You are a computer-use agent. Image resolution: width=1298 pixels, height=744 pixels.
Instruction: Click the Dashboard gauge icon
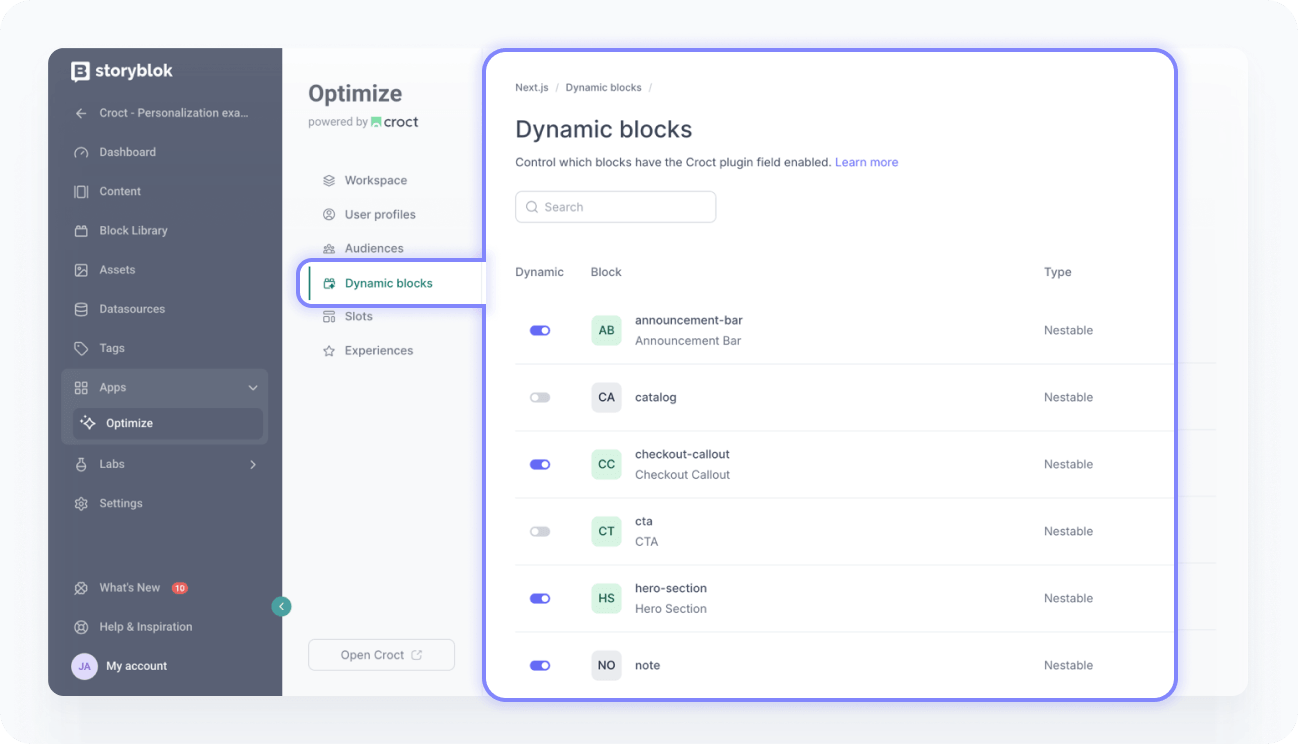pyautogui.click(x=81, y=152)
